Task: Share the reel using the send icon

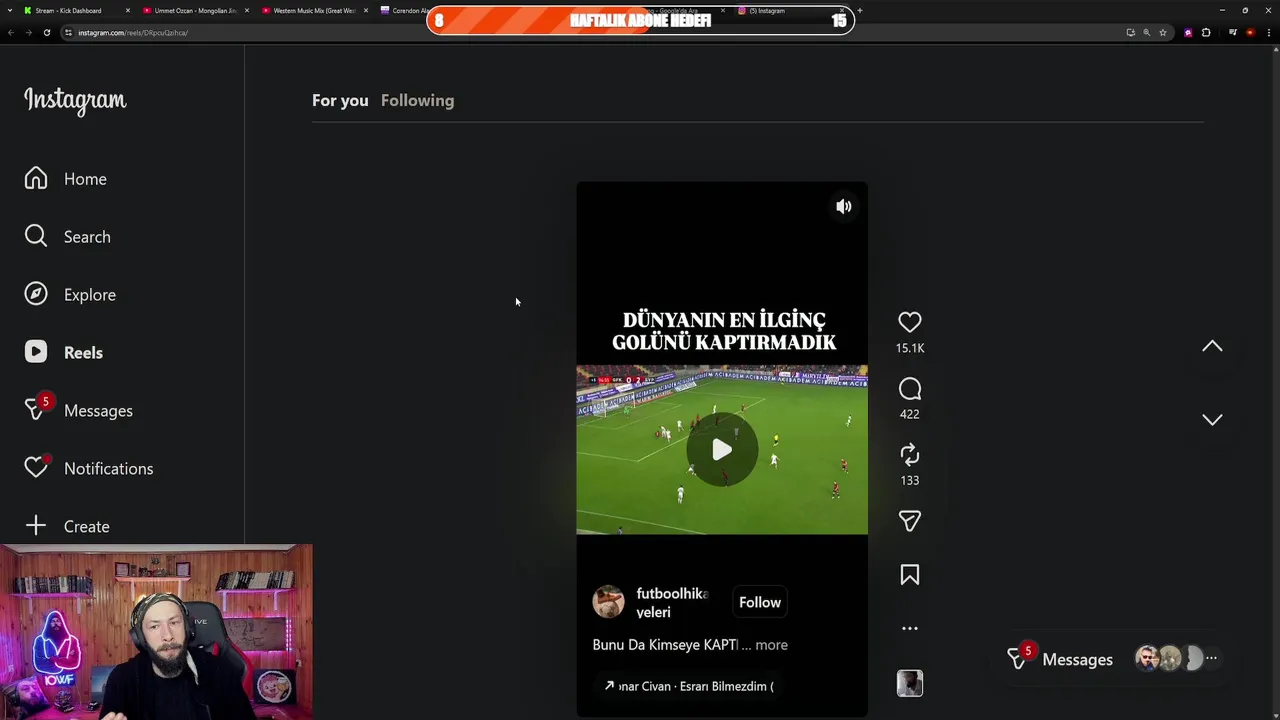Action: coord(909,521)
